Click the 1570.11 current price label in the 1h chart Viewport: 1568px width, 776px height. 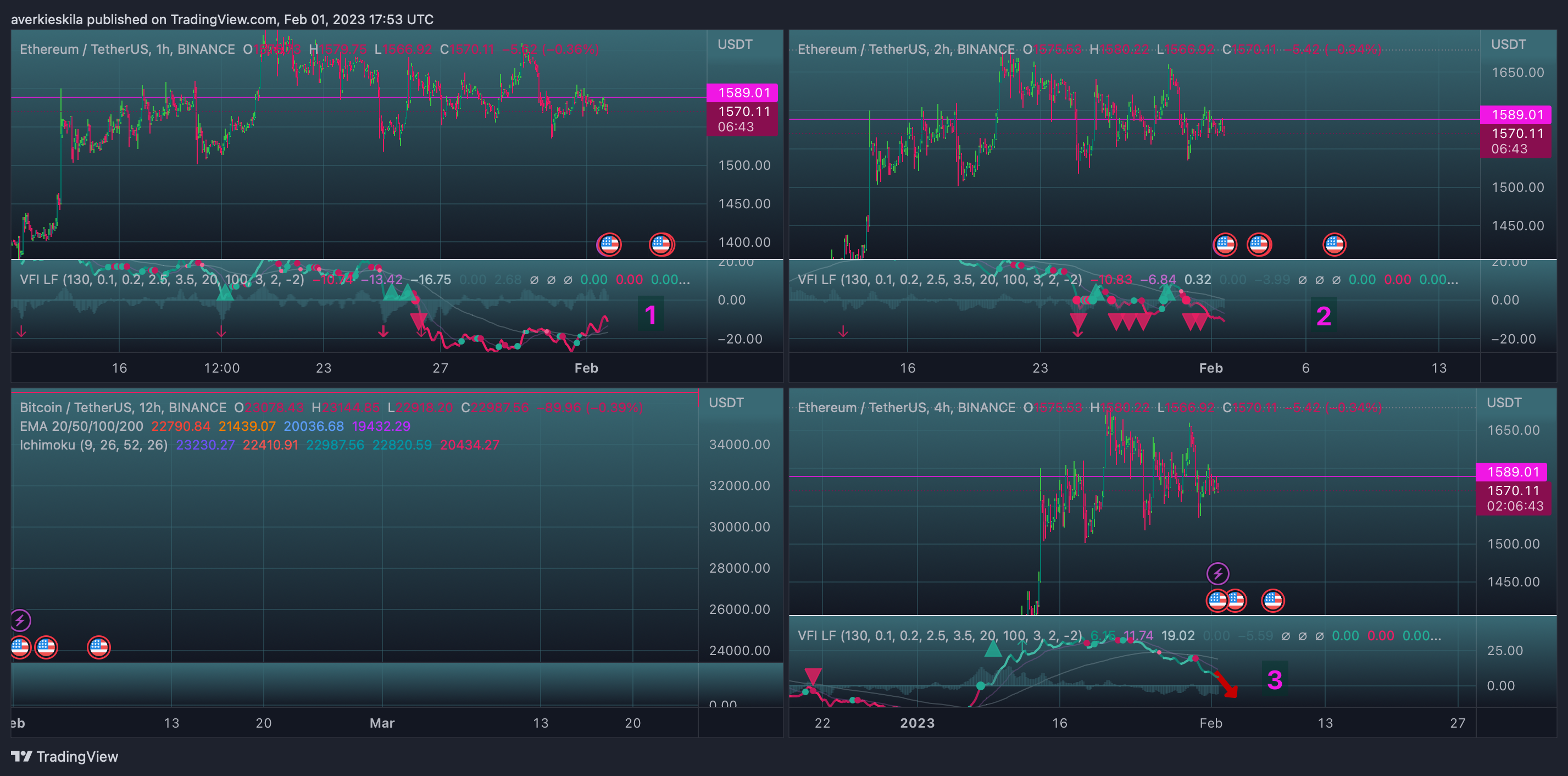pyautogui.click(x=742, y=119)
